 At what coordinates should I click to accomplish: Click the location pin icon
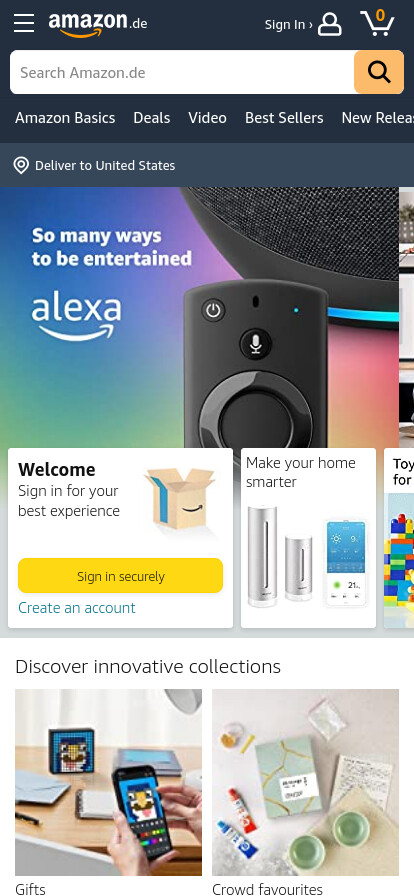click(21, 166)
